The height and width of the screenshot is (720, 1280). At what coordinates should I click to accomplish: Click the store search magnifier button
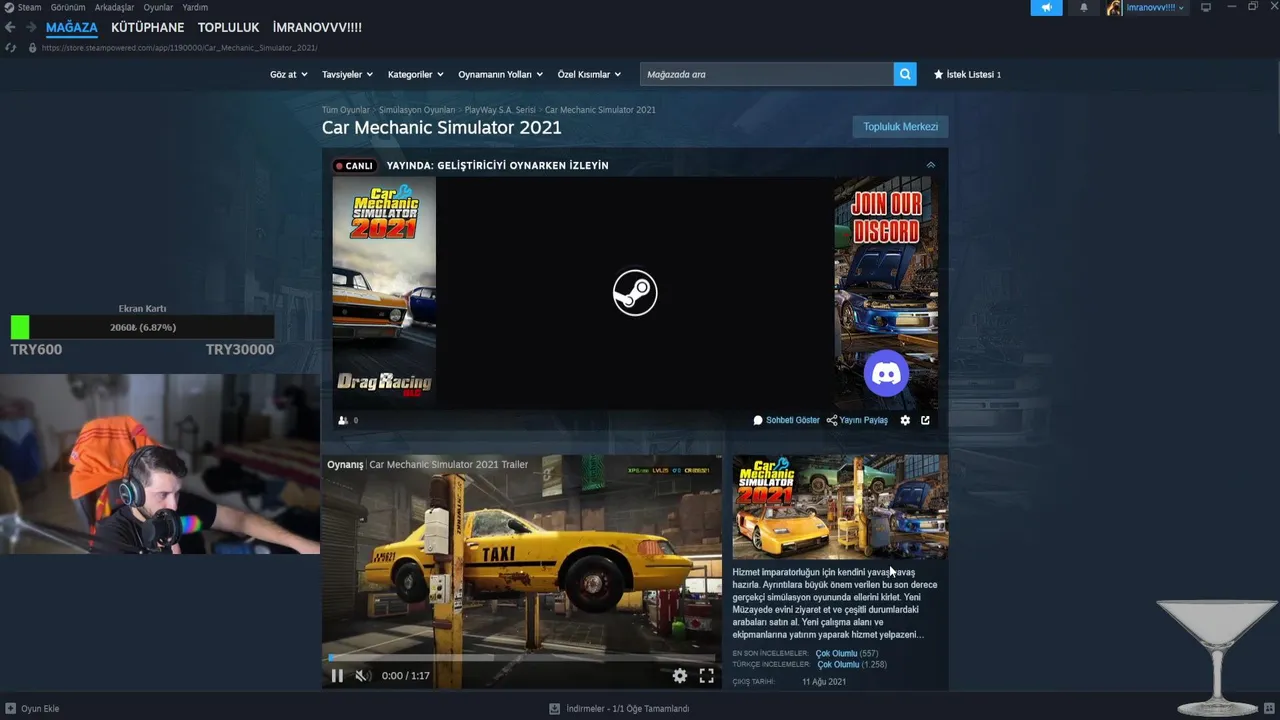pyautogui.click(x=905, y=74)
